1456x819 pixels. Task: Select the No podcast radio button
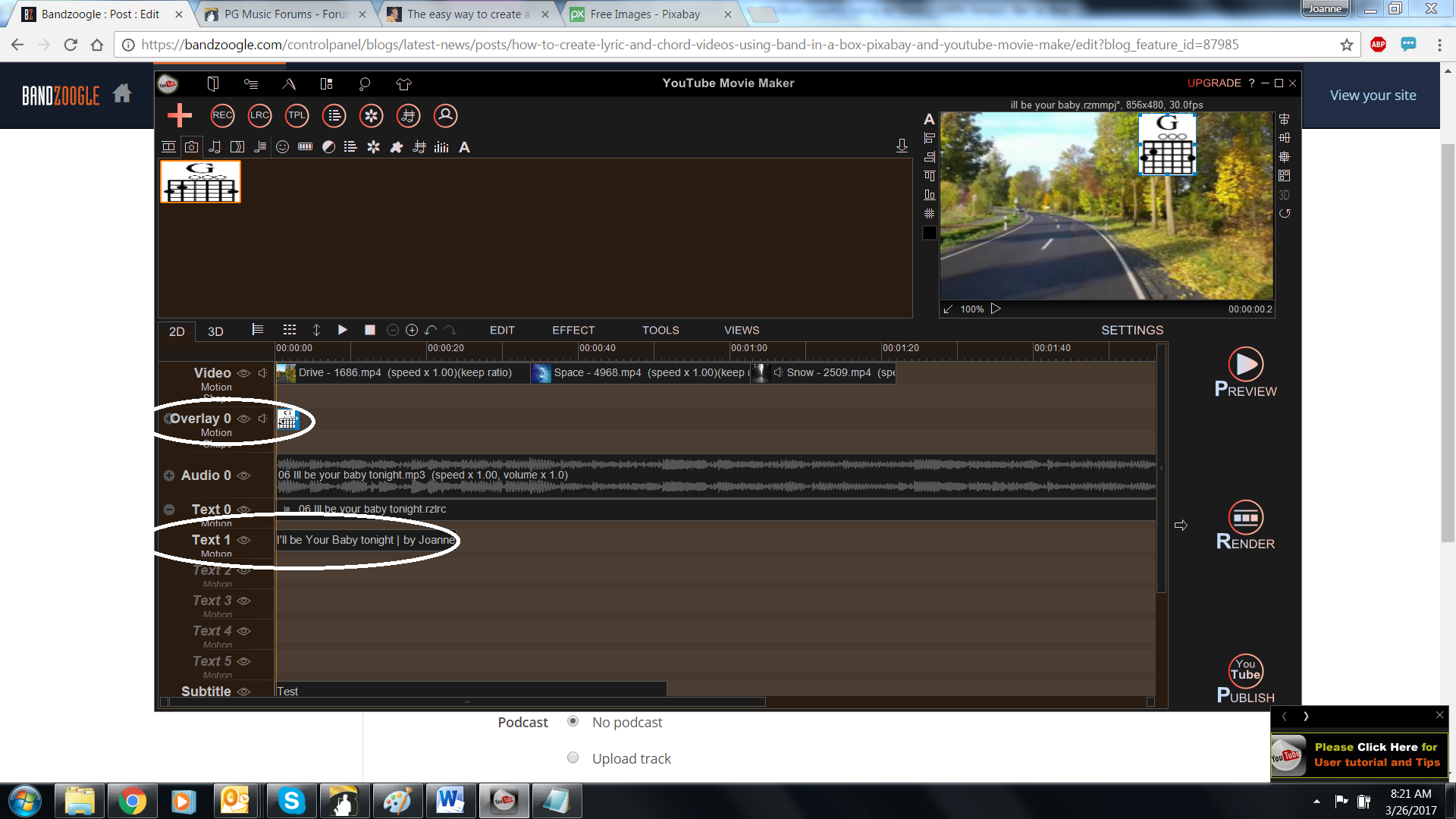(573, 721)
